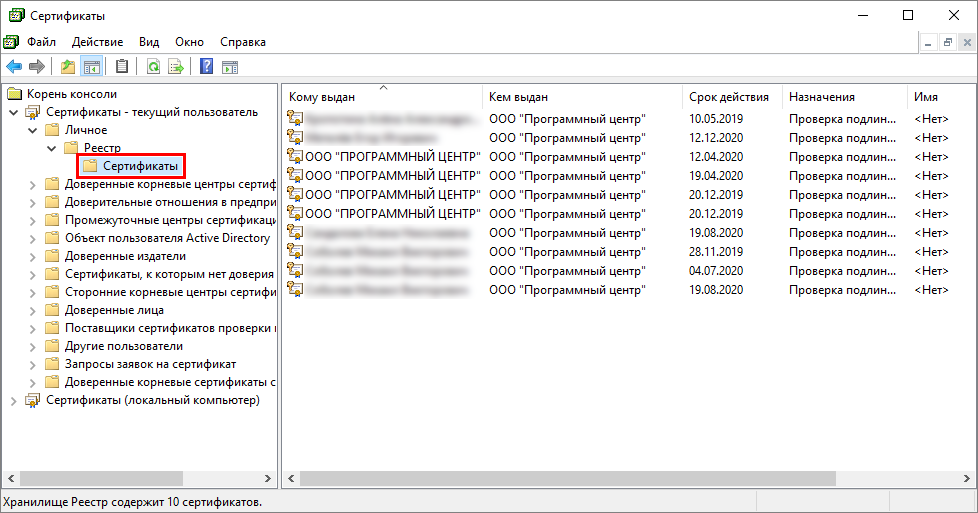
Task: Click the Refresh icon in the toolbar
Action: coord(153,67)
